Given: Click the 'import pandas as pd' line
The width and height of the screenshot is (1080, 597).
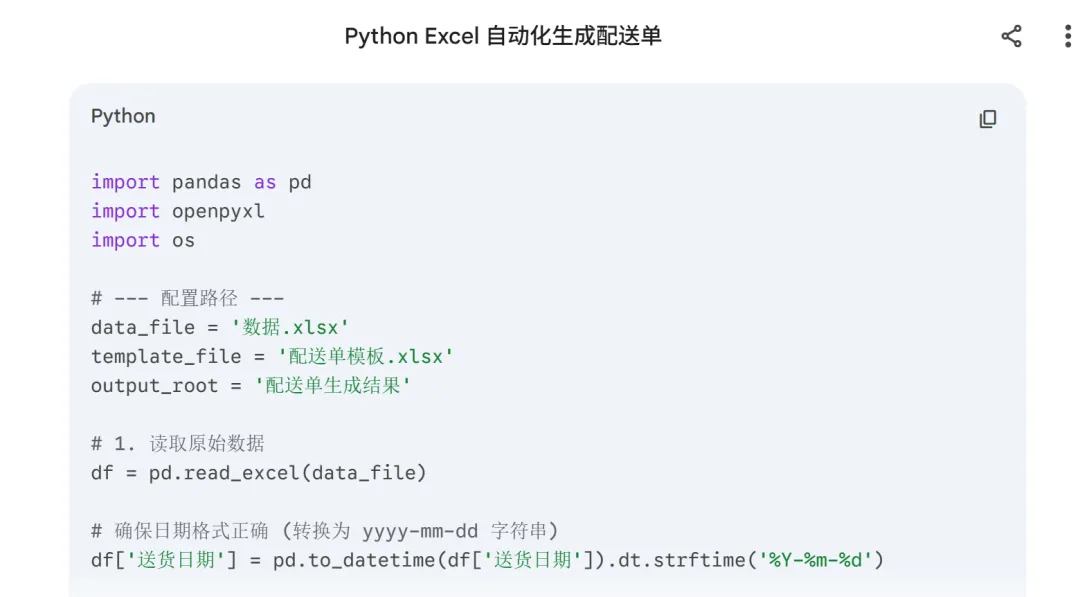Looking at the screenshot, I should pyautogui.click(x=201, y=182).
